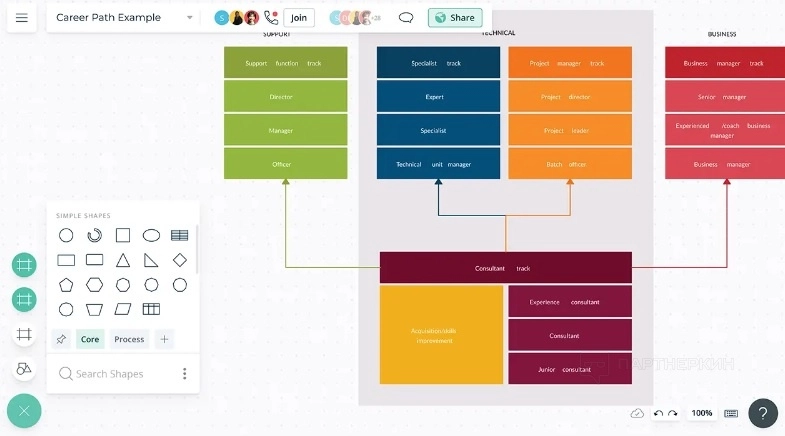Viewport: 785px width, 436px height.
Task: Select the Project leader box
Action: (570, 130)
